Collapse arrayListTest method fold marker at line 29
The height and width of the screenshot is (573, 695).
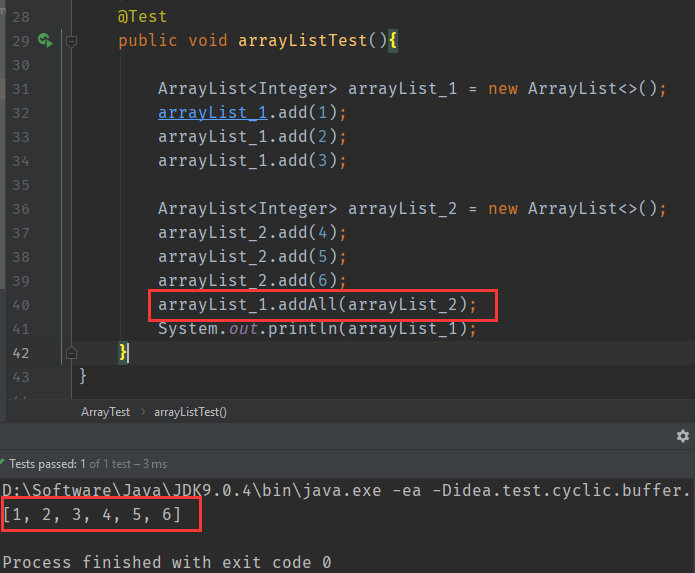point(71,42)
